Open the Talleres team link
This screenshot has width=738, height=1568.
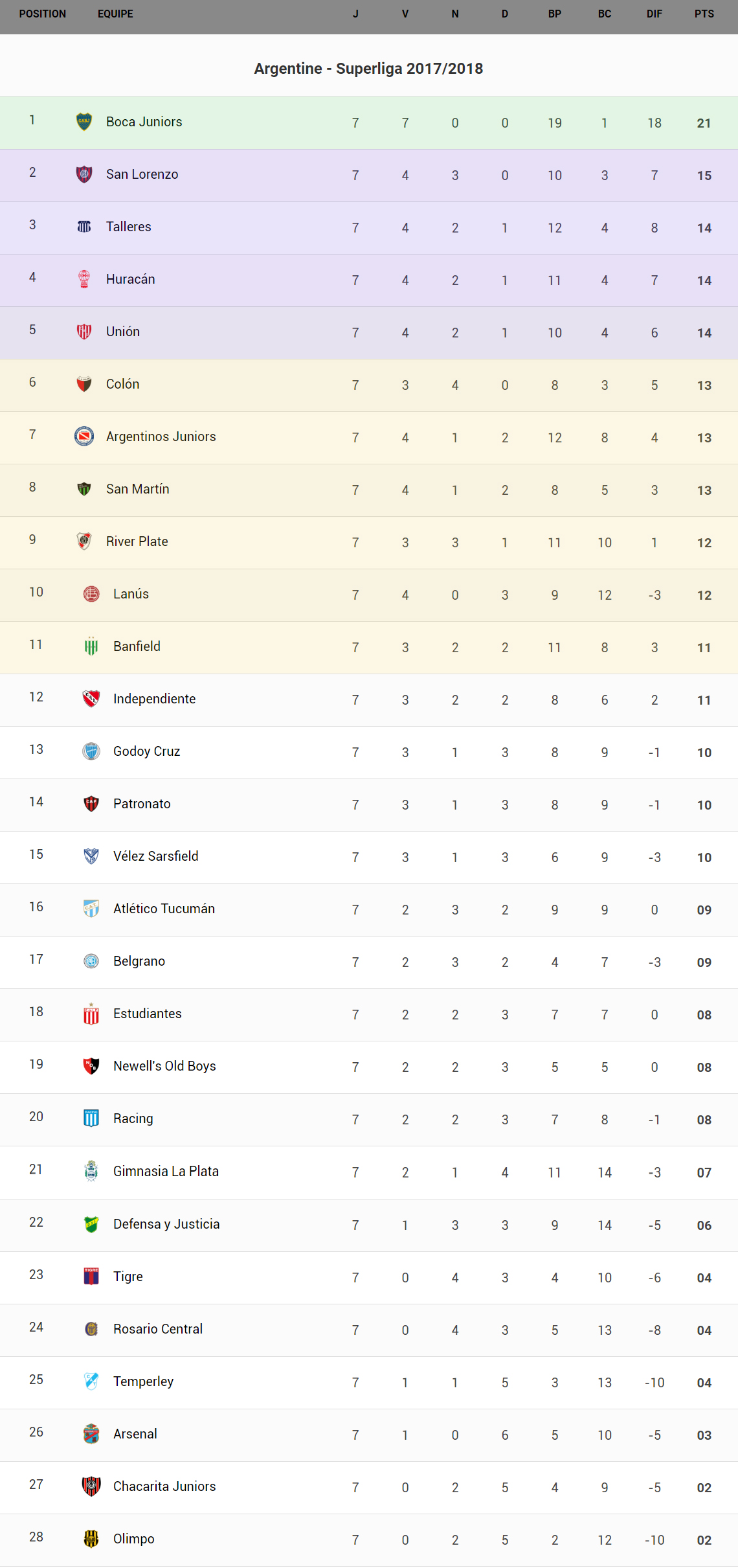(128, 227)
